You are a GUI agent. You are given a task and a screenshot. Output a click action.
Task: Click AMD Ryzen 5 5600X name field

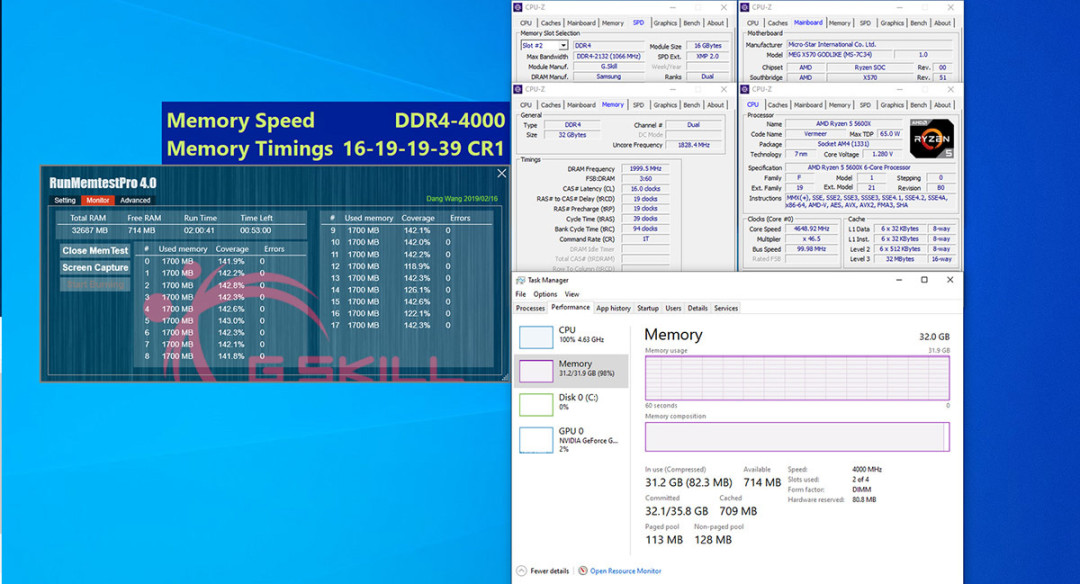843,124
